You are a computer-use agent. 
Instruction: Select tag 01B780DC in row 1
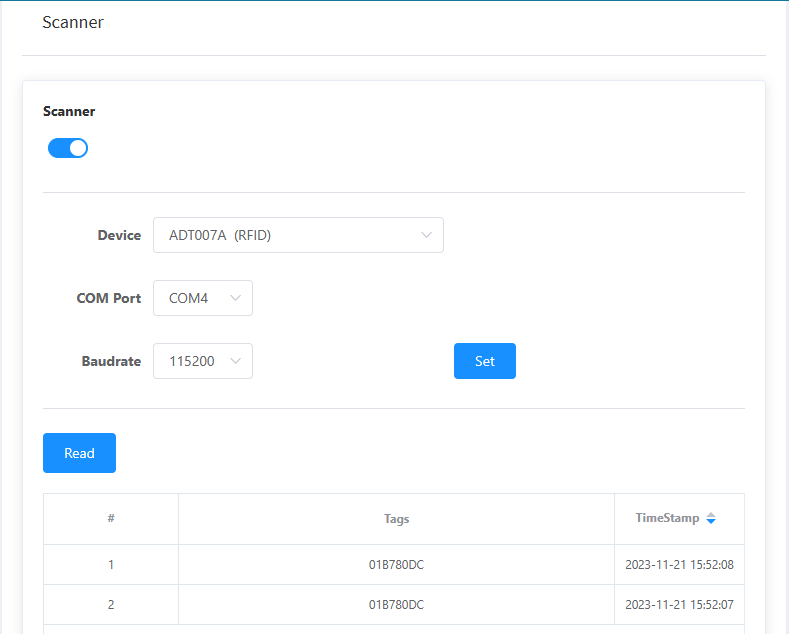pos(396,565)
